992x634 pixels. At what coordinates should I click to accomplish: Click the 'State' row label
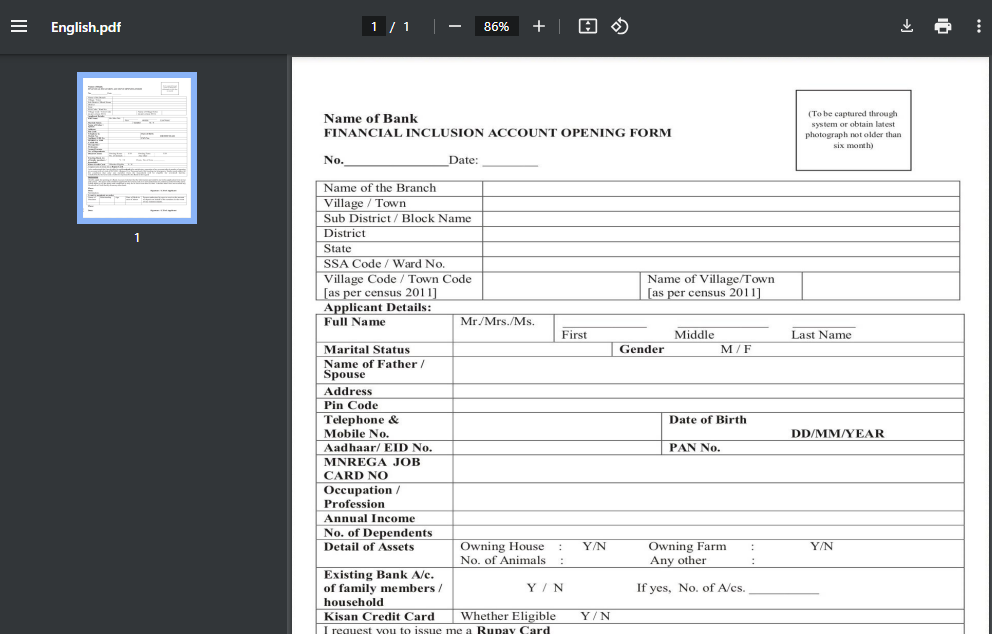(x=337, y=249)
